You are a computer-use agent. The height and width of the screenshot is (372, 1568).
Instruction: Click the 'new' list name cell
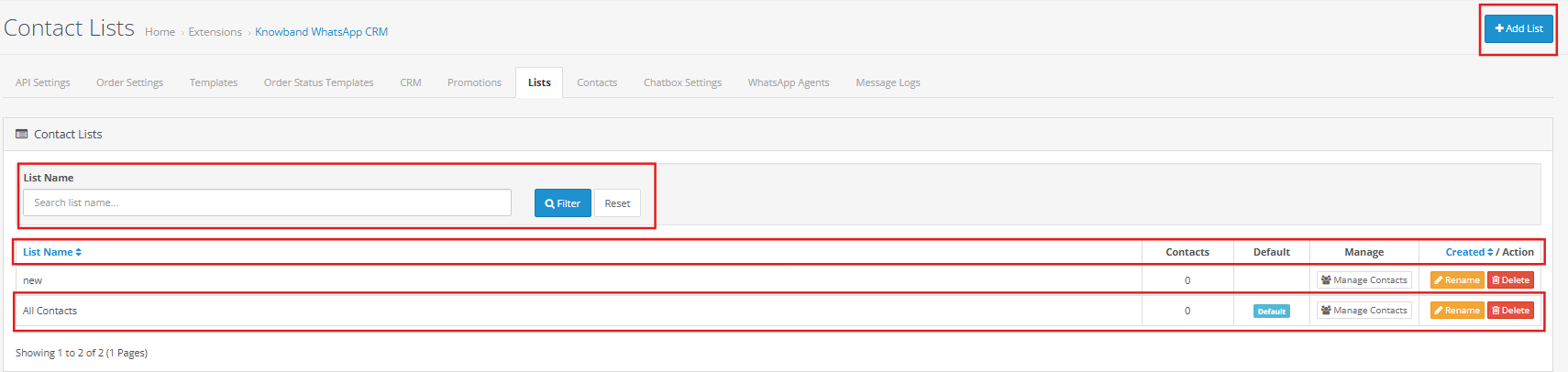pos(579,280)
